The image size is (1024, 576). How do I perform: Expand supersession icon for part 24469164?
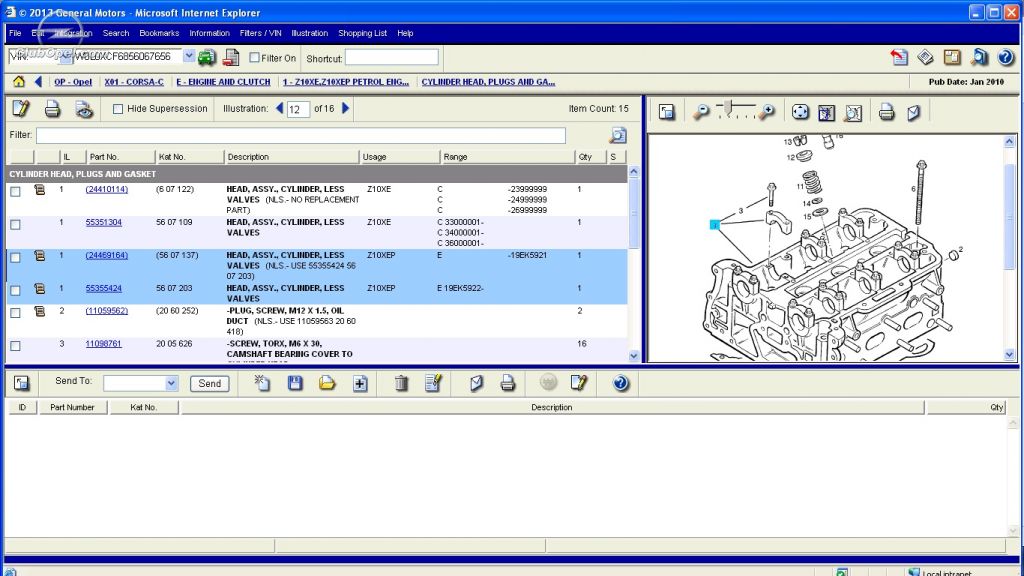pos(40,256)
